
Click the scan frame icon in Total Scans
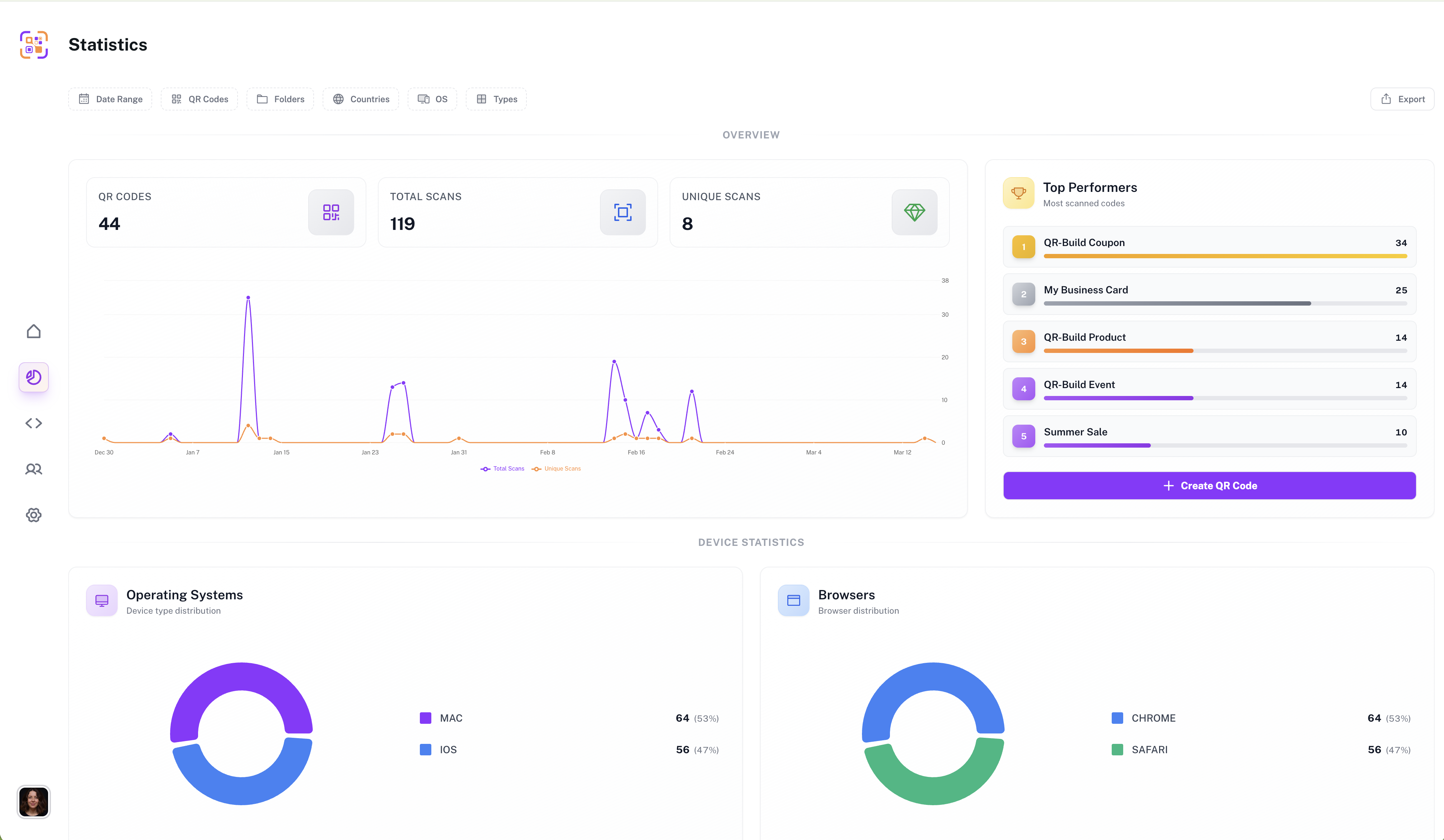pyautogui.click(x=622, y=212)
